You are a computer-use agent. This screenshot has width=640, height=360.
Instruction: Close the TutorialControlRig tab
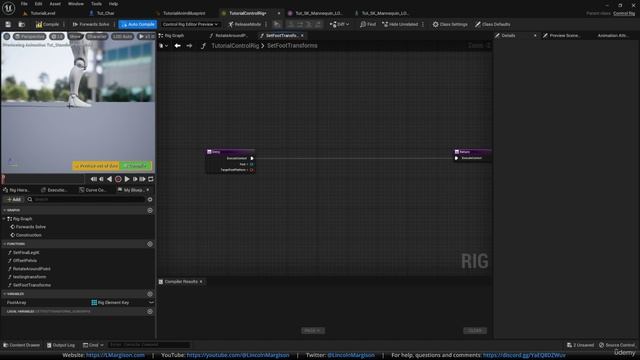pyautogui.click(x=279, y=13)
